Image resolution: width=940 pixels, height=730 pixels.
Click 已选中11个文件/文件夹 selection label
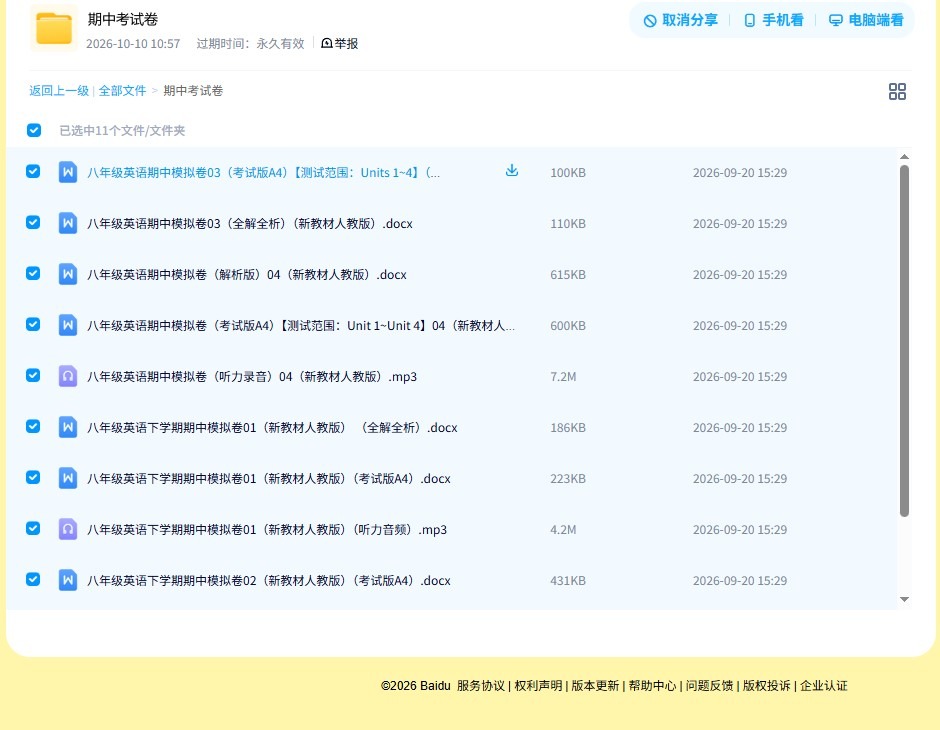point(122,131)
